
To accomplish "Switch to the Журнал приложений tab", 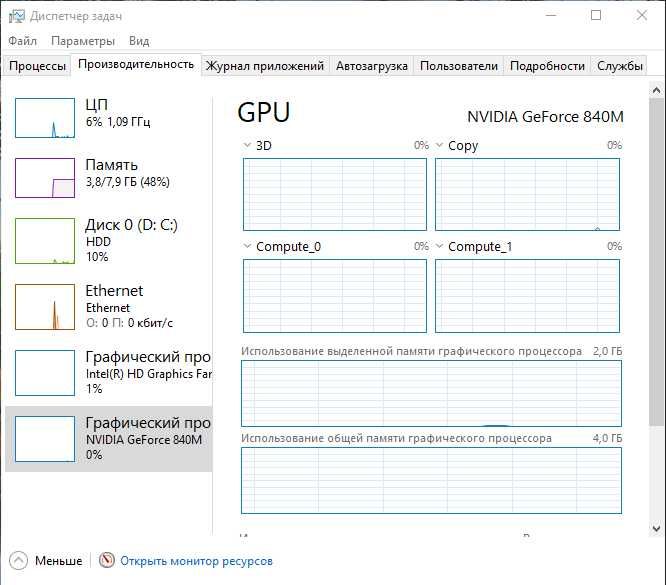I will [x=265, y=66].
